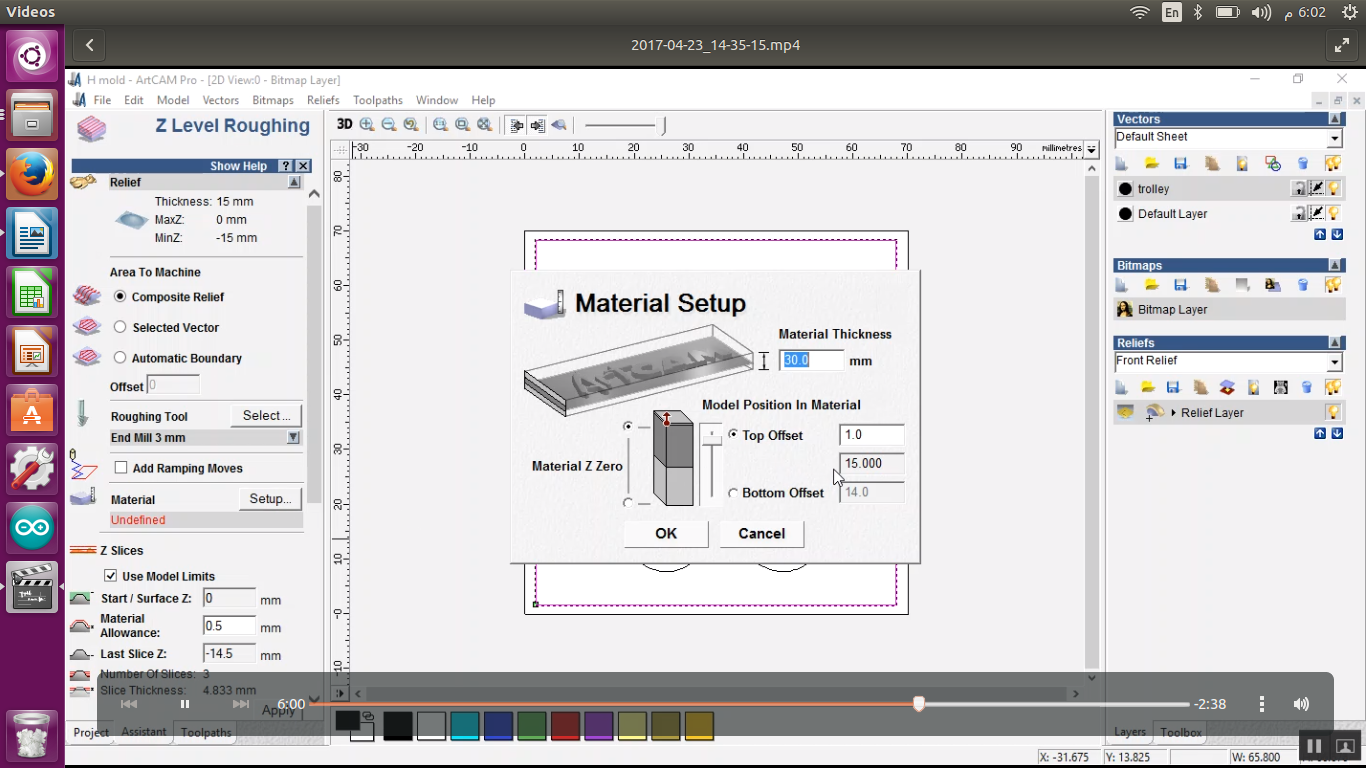Click the zoom out magnifier icon

point(389,125)
